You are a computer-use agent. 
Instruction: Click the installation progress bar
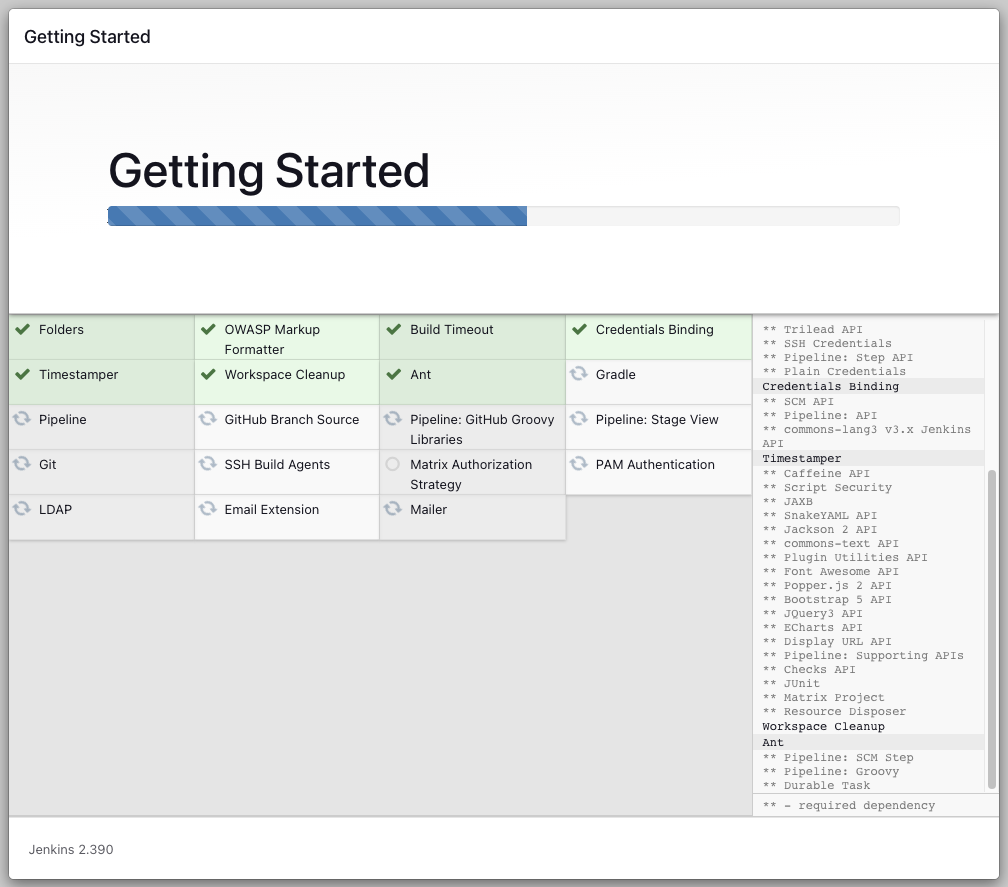tap(503, 216)
